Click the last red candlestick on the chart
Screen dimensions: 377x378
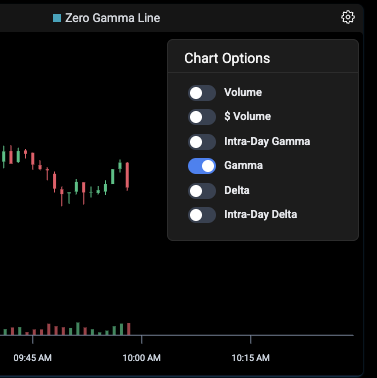click(x=127, y=176)
